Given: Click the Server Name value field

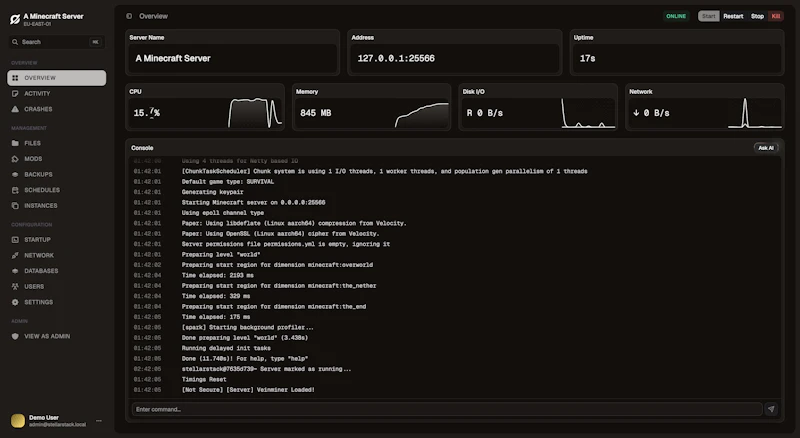Looking at the screenshot, I should pyautogui.click(x=232, y=58).
